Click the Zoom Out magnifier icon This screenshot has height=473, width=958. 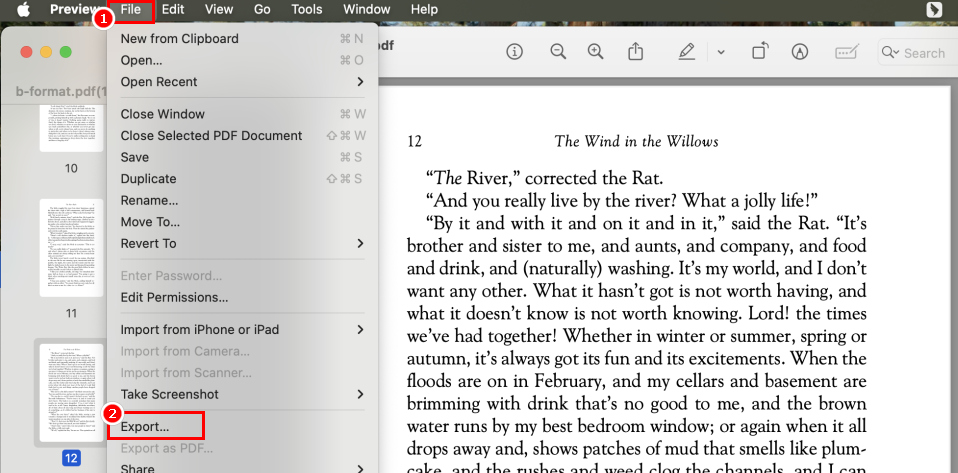coord(557,52)
